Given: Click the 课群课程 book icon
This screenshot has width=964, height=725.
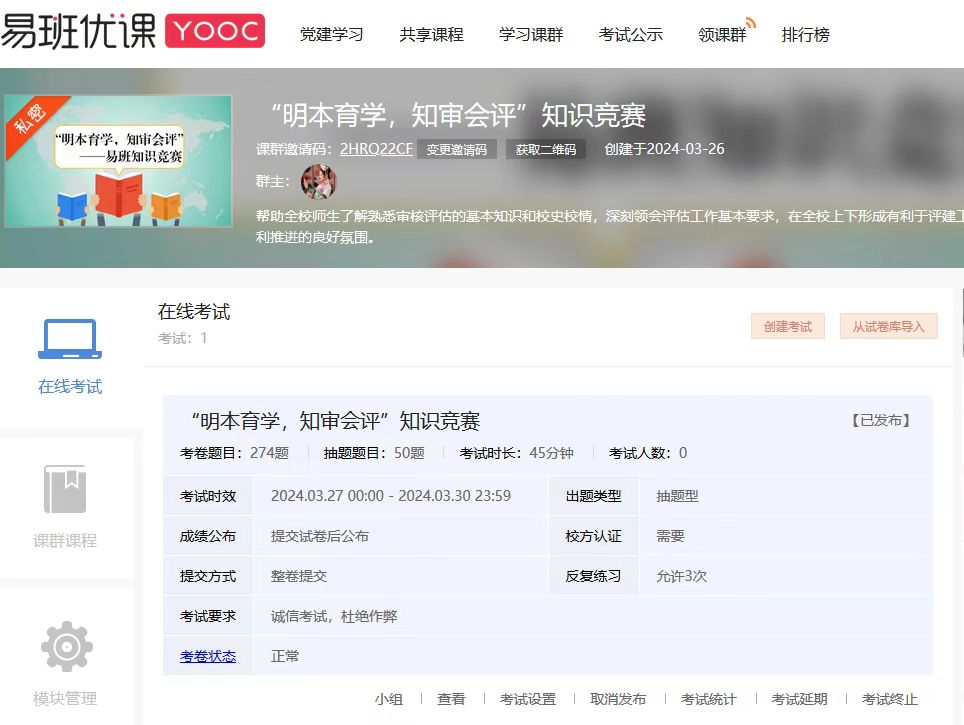Looking at the screenshot, I should [x=65, y=489].
